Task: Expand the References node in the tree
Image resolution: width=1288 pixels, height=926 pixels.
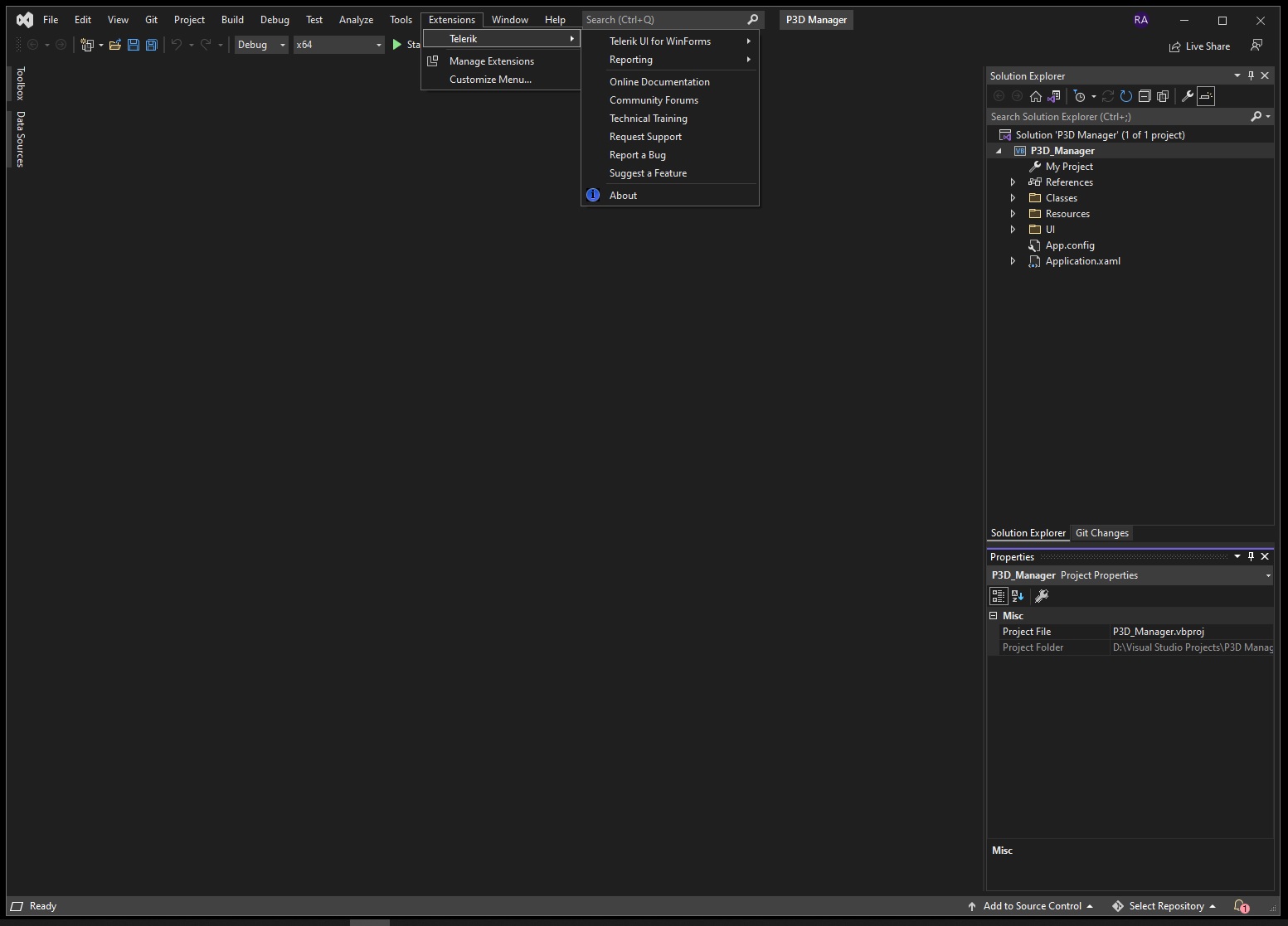Action: tap(1013, 182)
